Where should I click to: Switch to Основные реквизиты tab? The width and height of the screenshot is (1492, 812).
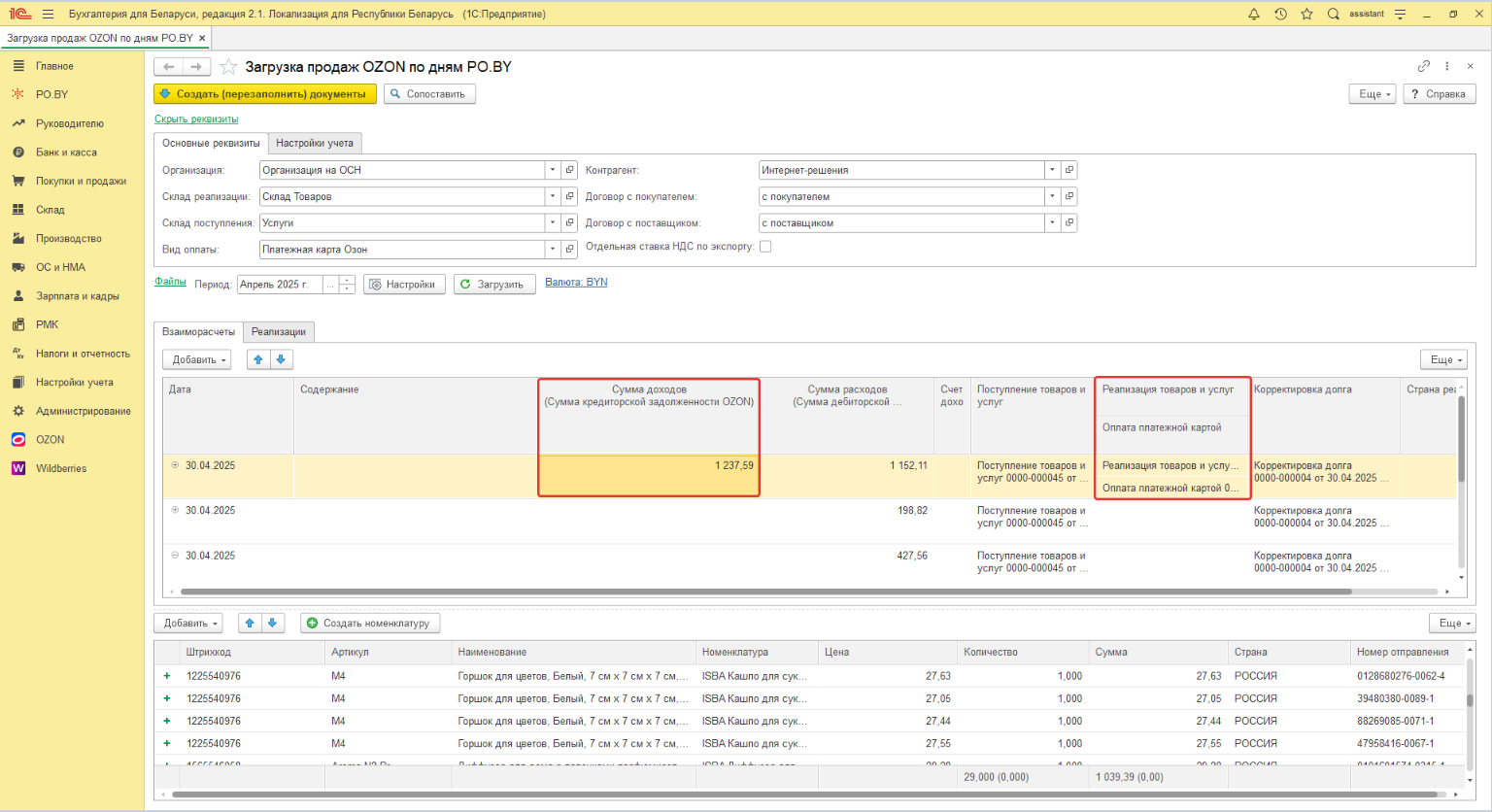click(211, 143)
